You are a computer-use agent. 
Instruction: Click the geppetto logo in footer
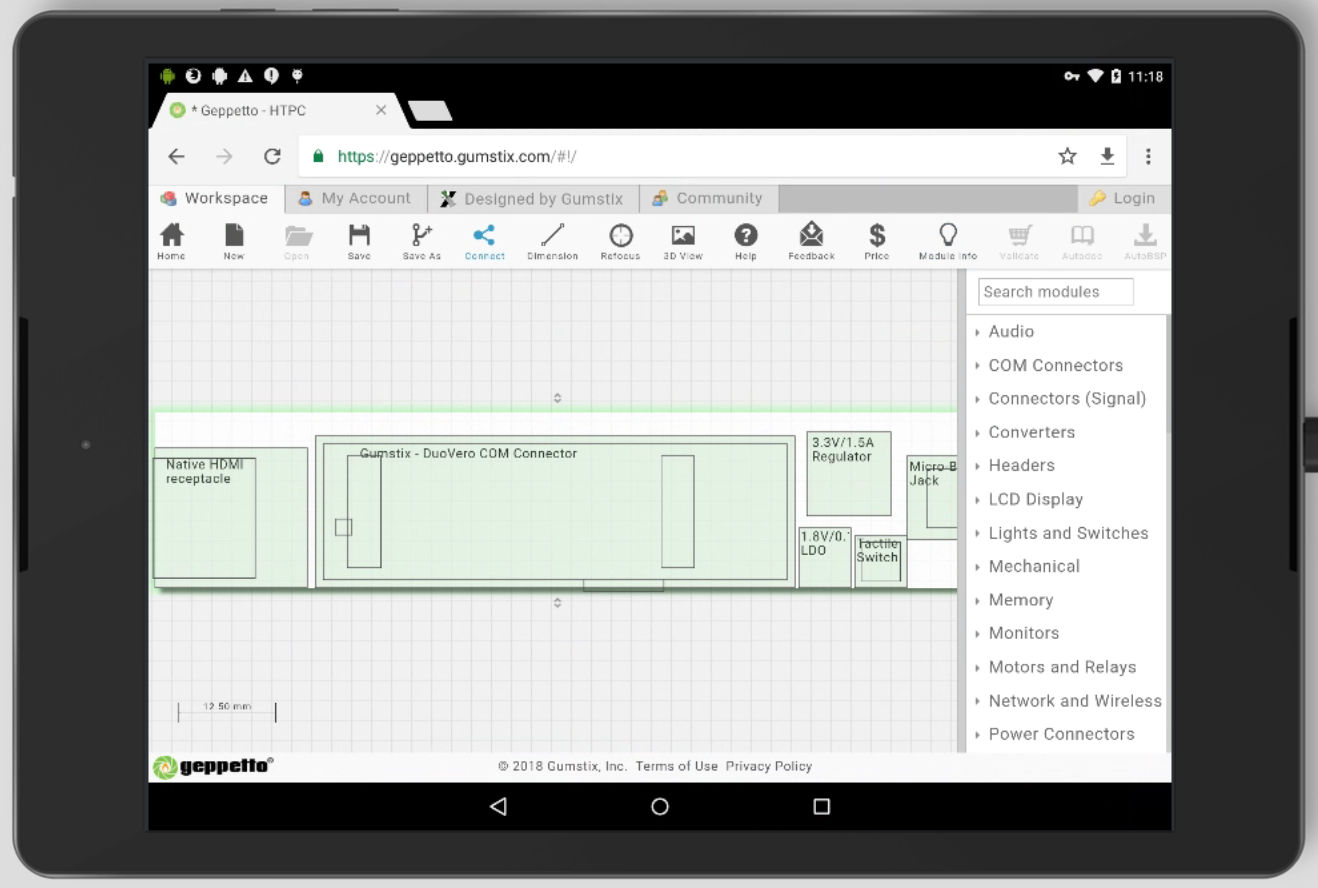(213, 766)
